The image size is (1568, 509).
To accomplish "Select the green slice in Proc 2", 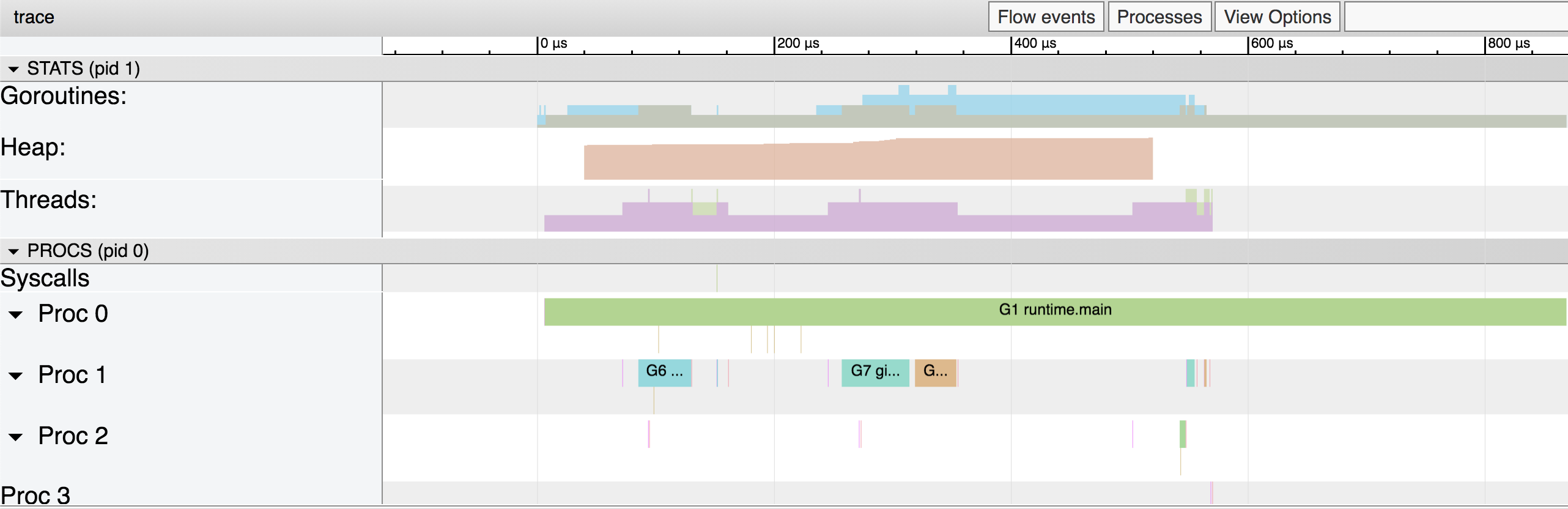I will 1183,434.
